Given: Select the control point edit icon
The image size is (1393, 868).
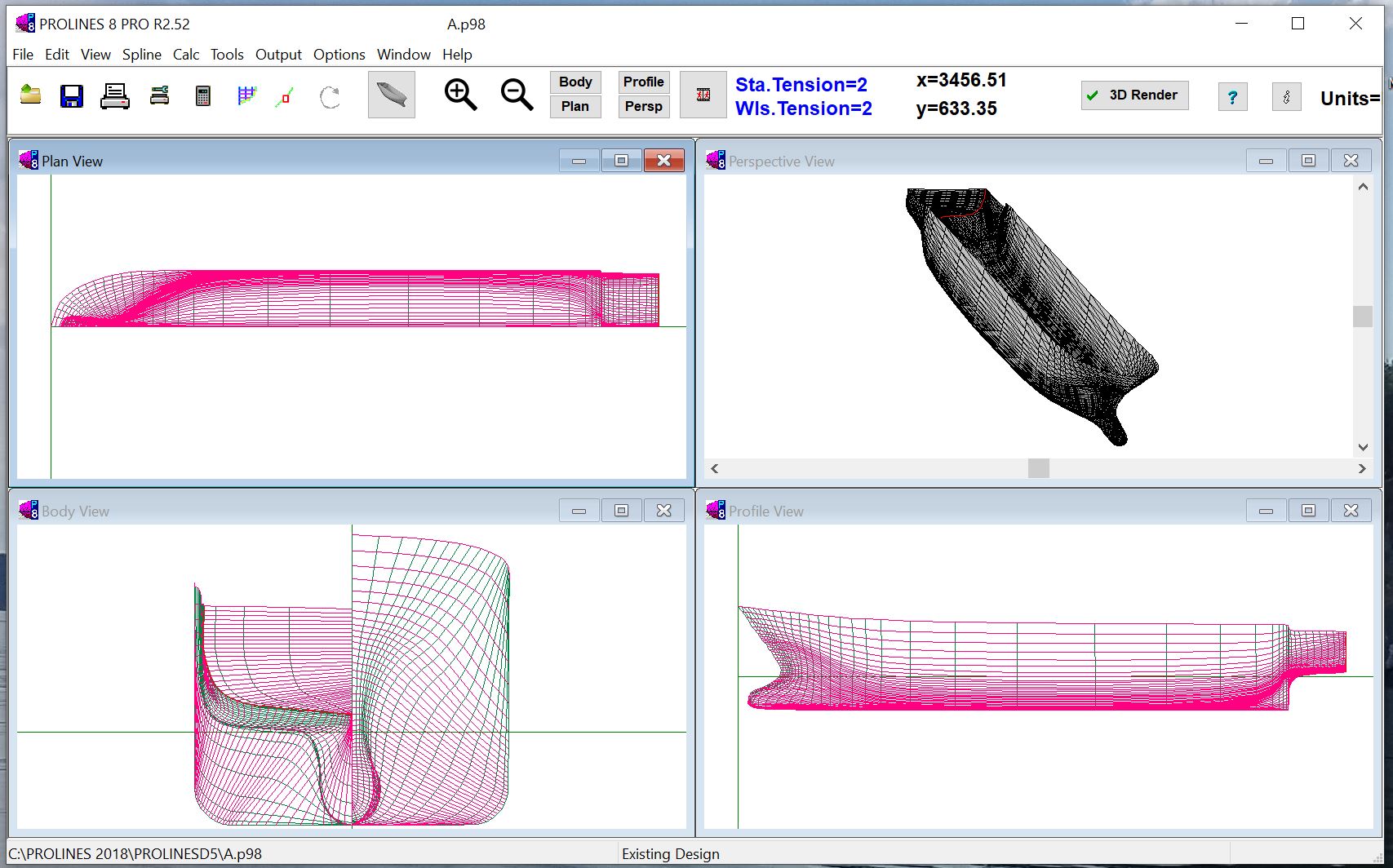Looking at the screenshot, I should click(285, 97).
